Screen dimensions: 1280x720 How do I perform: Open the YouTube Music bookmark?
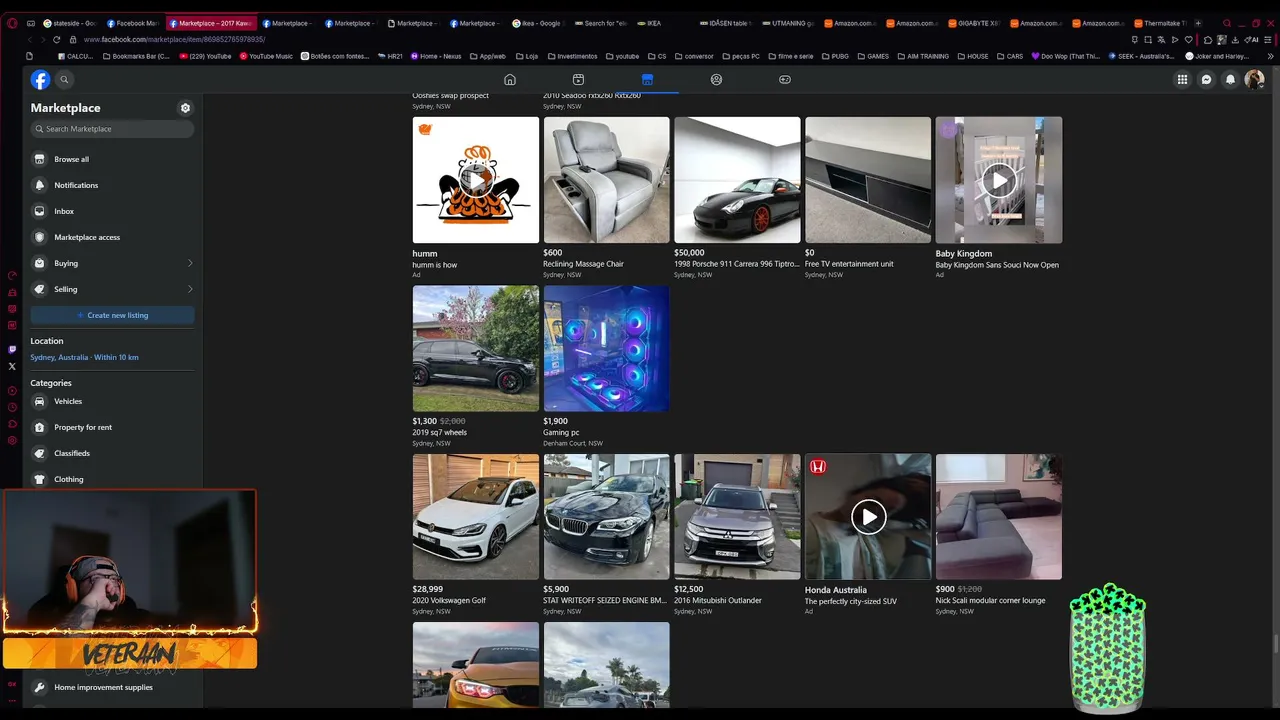coord(266,56)
